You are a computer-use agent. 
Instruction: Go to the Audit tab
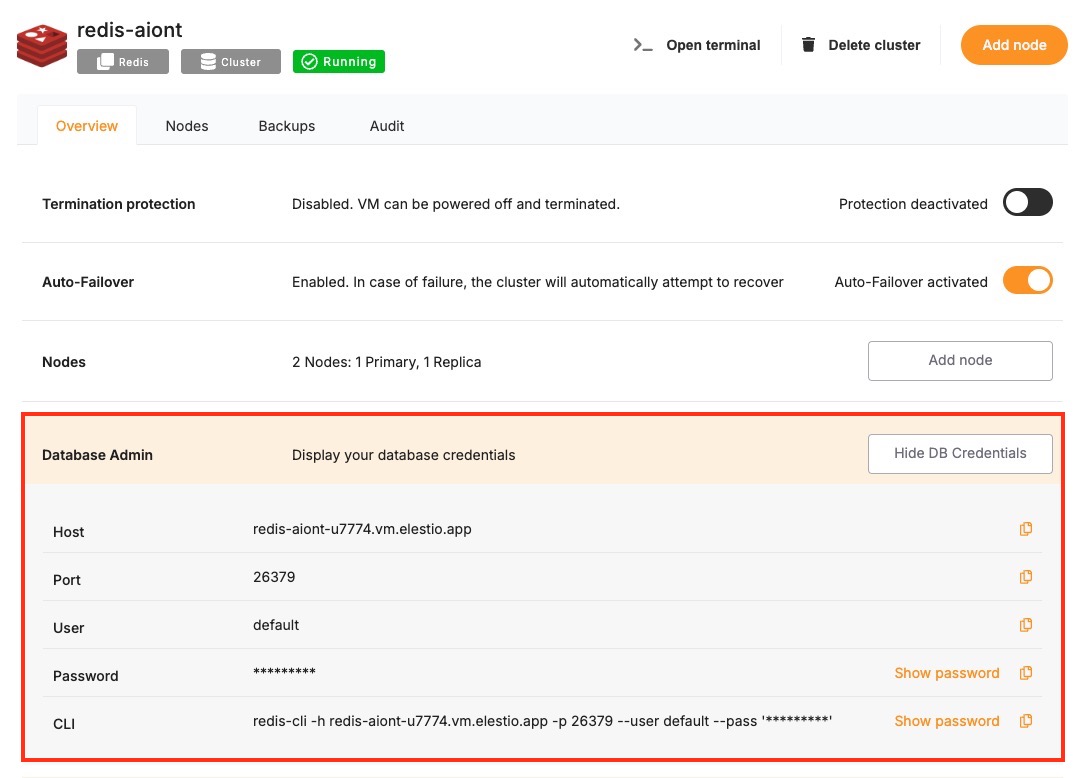pos(387,126)
